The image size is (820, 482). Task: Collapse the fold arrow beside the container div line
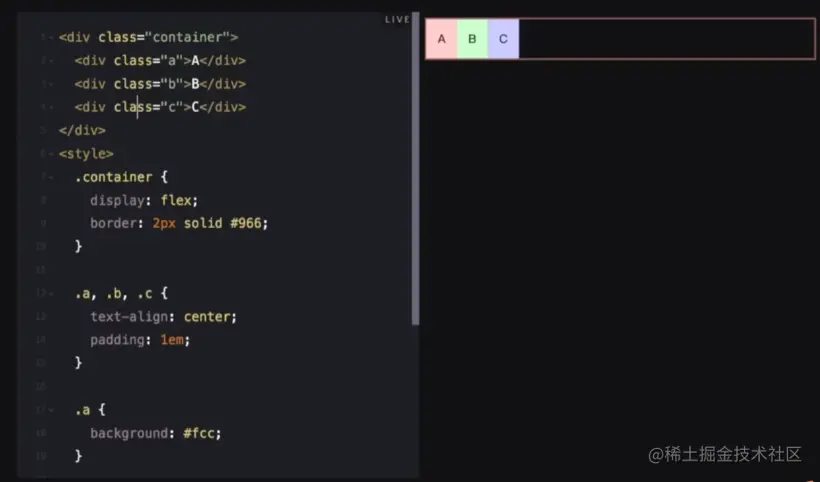click(x=51, y=38)
